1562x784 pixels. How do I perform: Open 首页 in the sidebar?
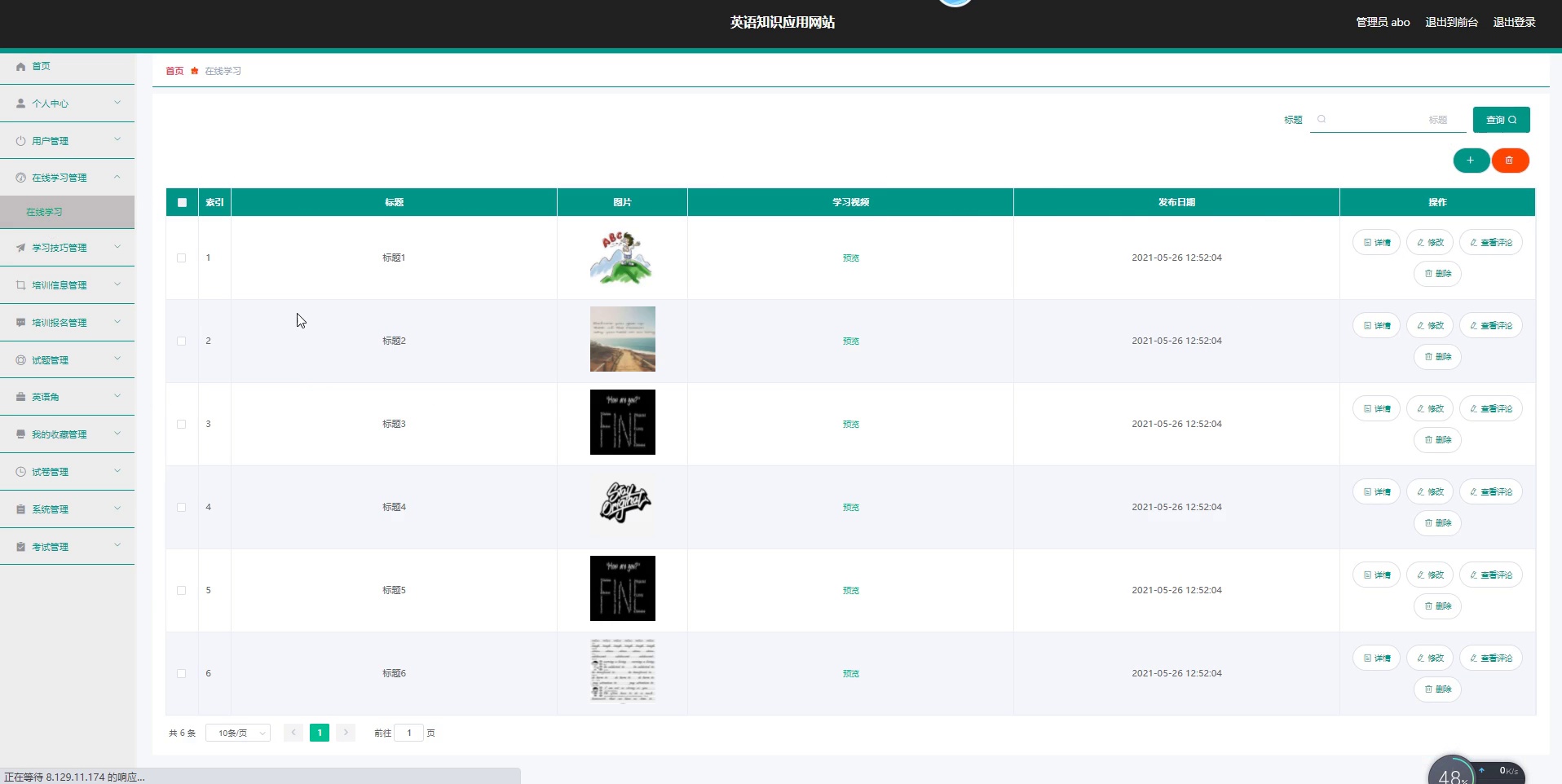click(x=67, y=67)
